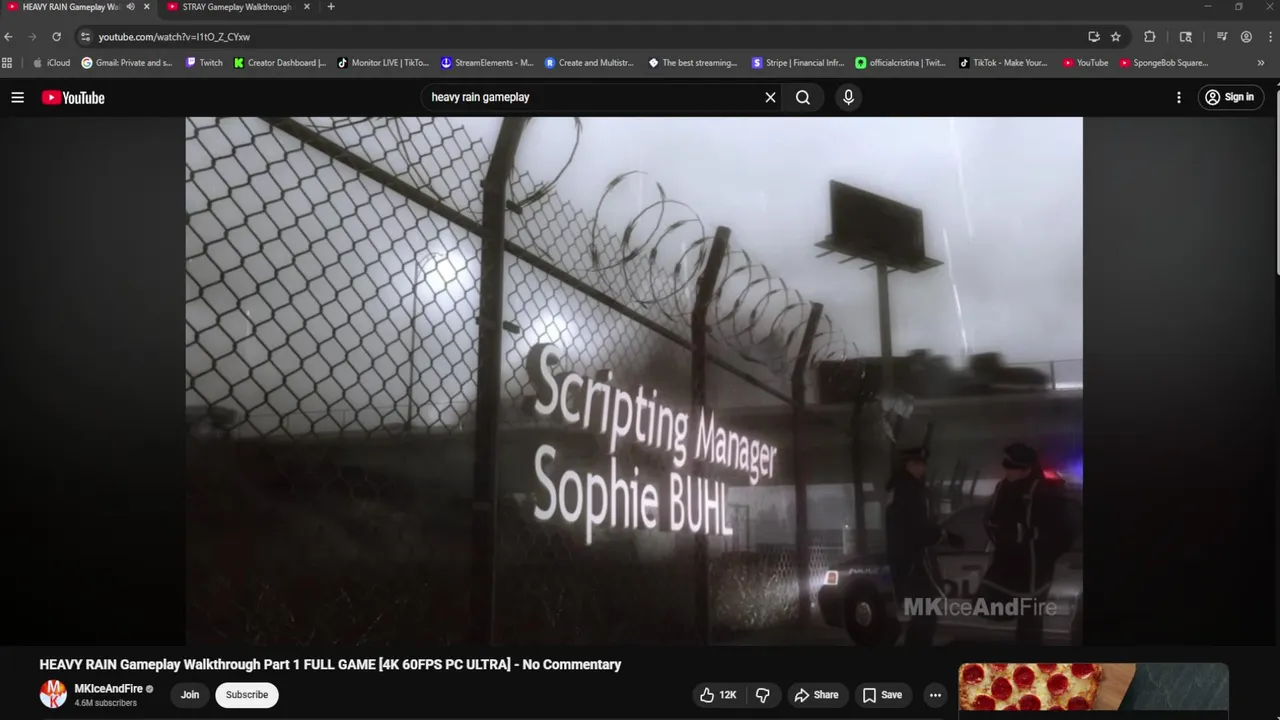Open the iCloud bookmark
This screenshot has width=1280, height=720.
[52, 63]
